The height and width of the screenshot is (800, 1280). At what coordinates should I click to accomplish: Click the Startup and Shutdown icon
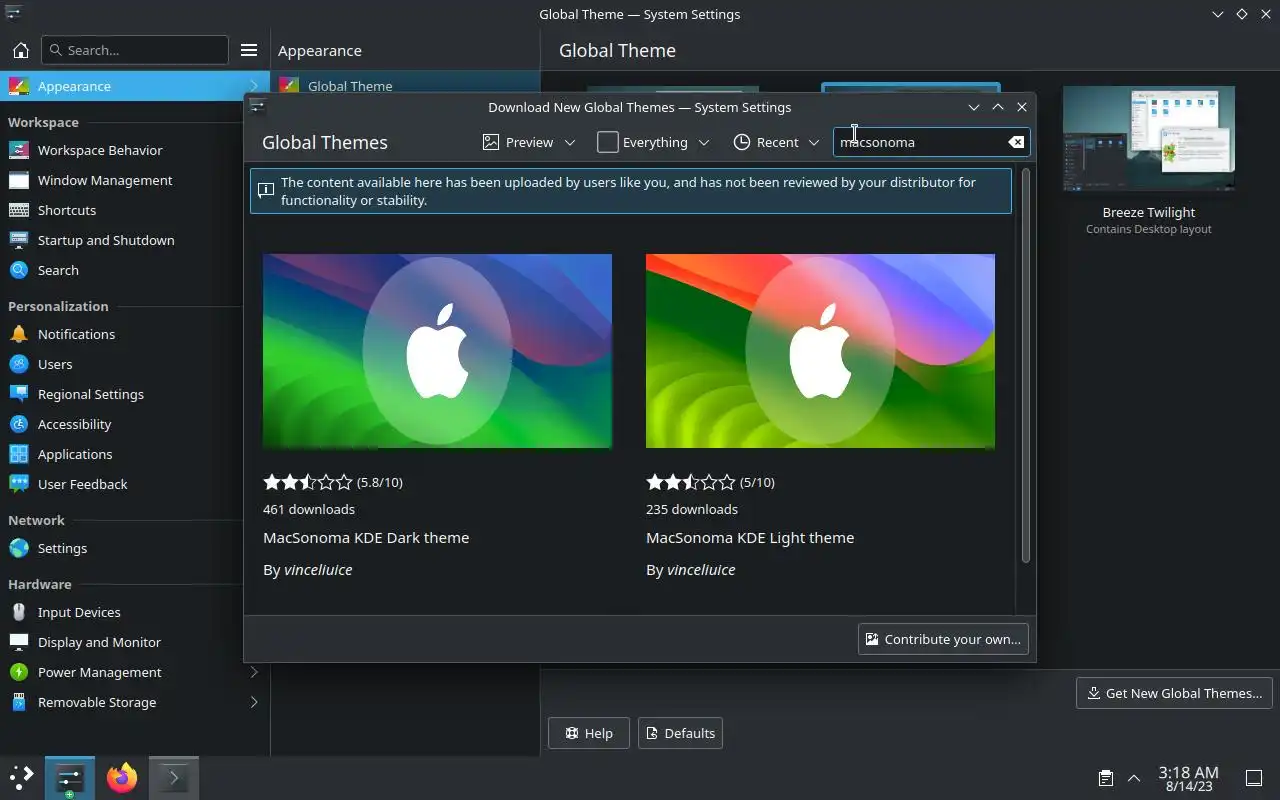tap(19, 240)
